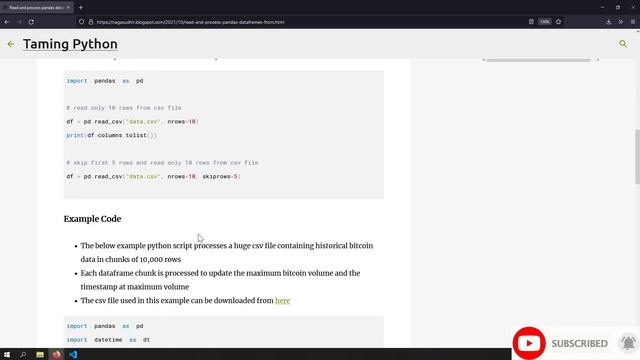
Task: Open a new browser tab
Action: click(x=81, y=7)
